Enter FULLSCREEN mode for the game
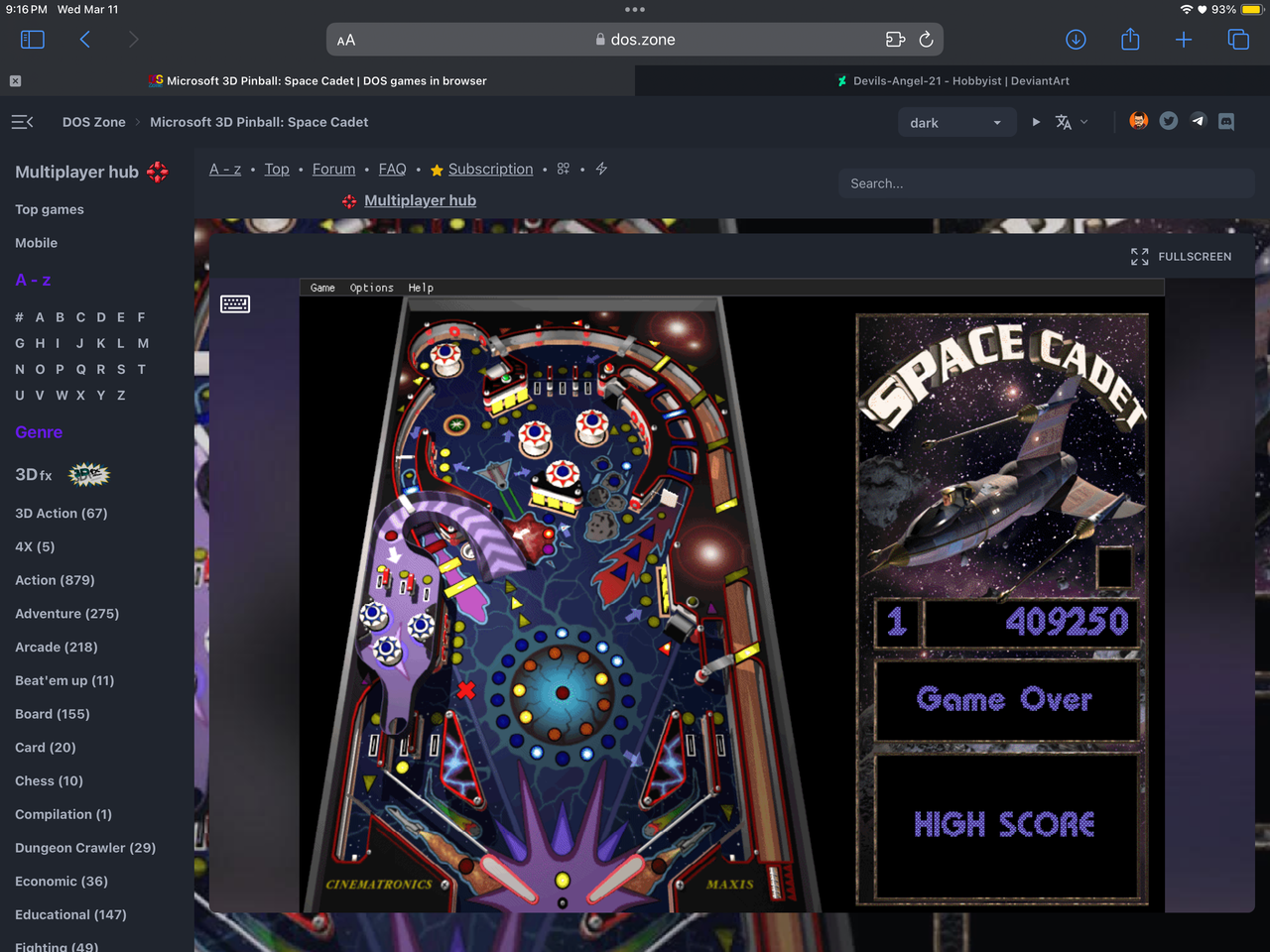 [x=1181, y=257]
